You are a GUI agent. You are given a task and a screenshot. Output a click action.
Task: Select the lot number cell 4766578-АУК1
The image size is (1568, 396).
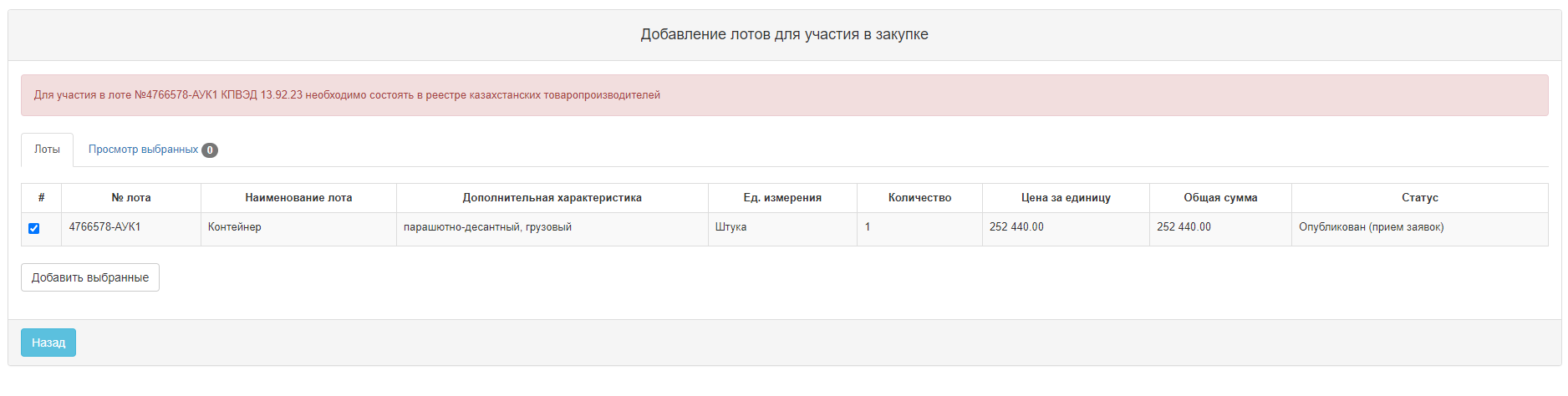(x=131, y=229)
